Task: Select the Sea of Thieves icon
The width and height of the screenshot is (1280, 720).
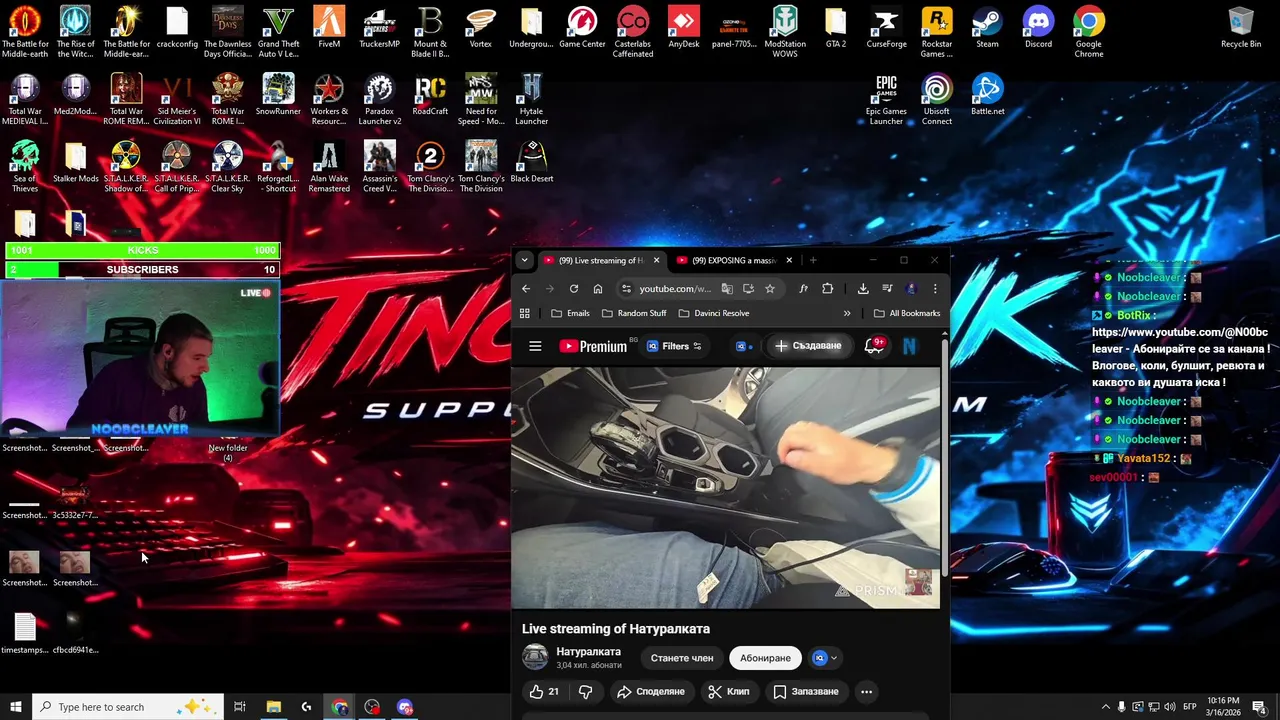Action: click(x=25, y=167)
